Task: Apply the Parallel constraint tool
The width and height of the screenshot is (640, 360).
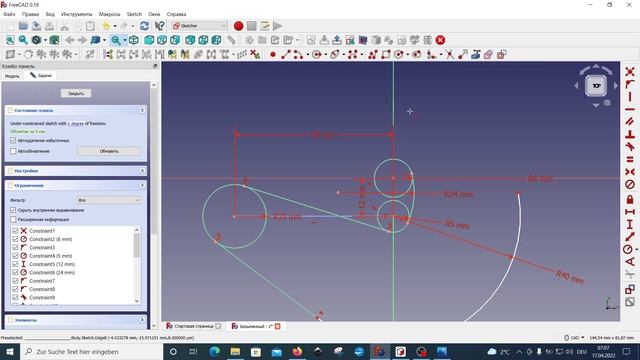Action: point(630,122)
